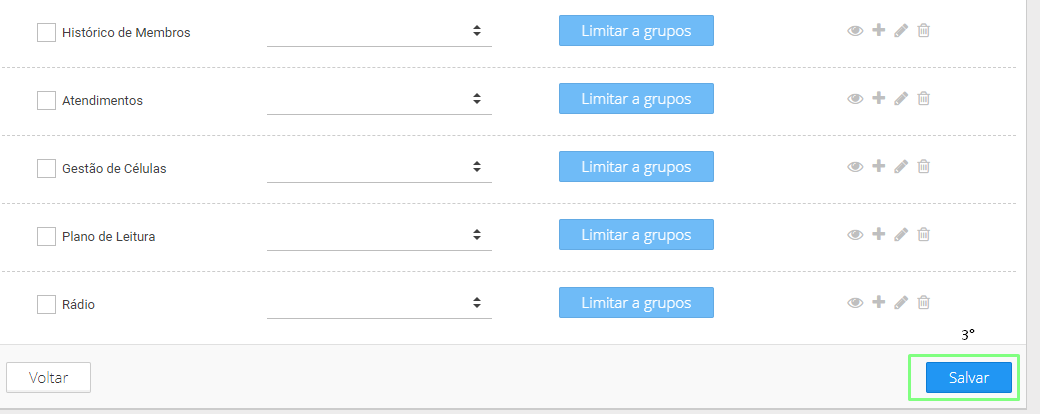Click Limitar a grupos for Atendimentos
The height and width of the screenshot is (414, 1040).
pyautogui.click(x=636, y=99)
